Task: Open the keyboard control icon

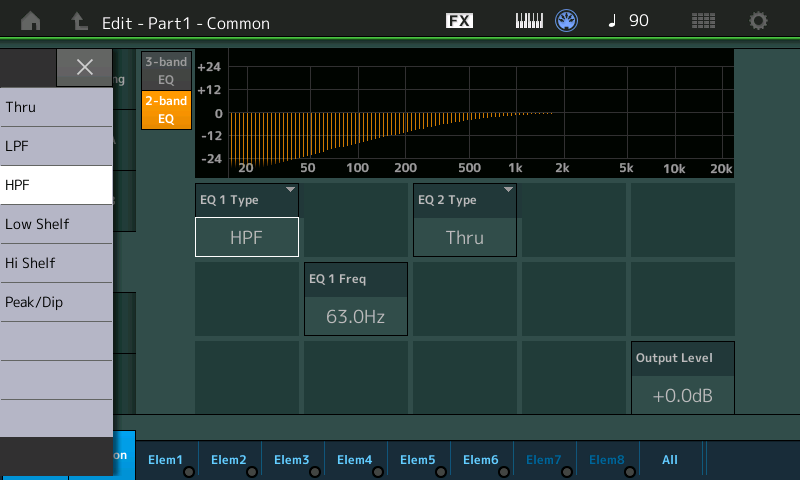Action: click(529, 21)
